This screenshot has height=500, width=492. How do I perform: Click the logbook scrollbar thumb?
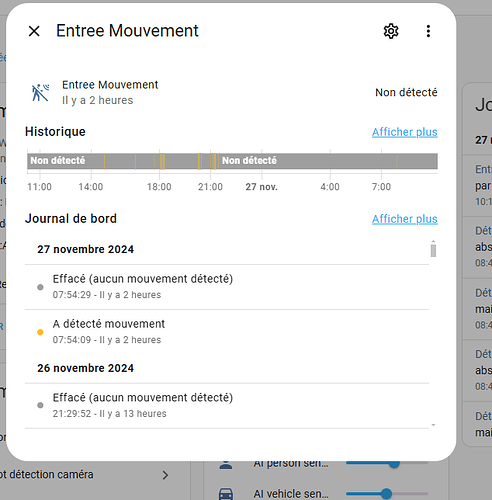[x=433, y=251]
